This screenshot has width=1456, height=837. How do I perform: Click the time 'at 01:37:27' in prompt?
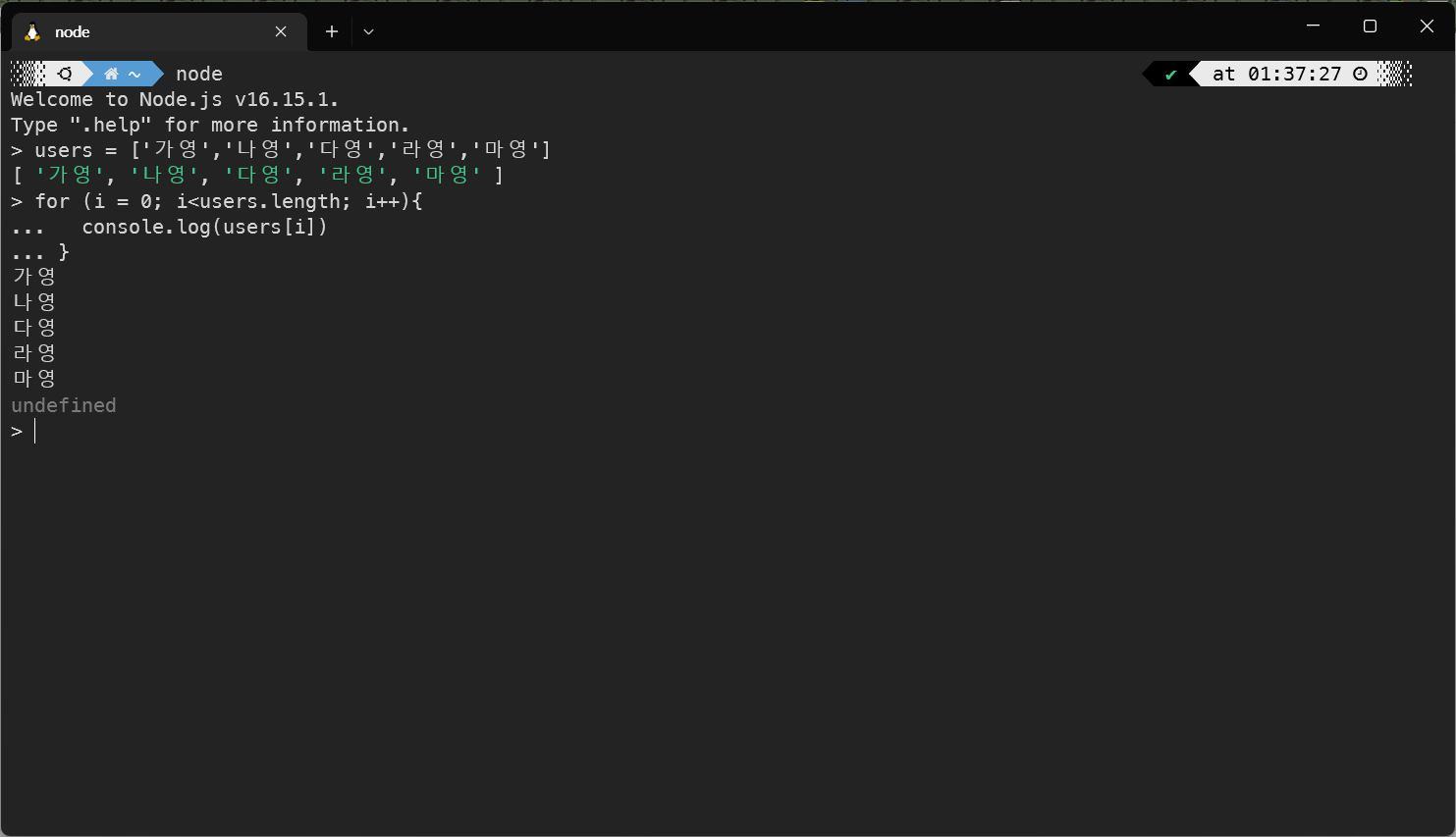coord(1276,74)
